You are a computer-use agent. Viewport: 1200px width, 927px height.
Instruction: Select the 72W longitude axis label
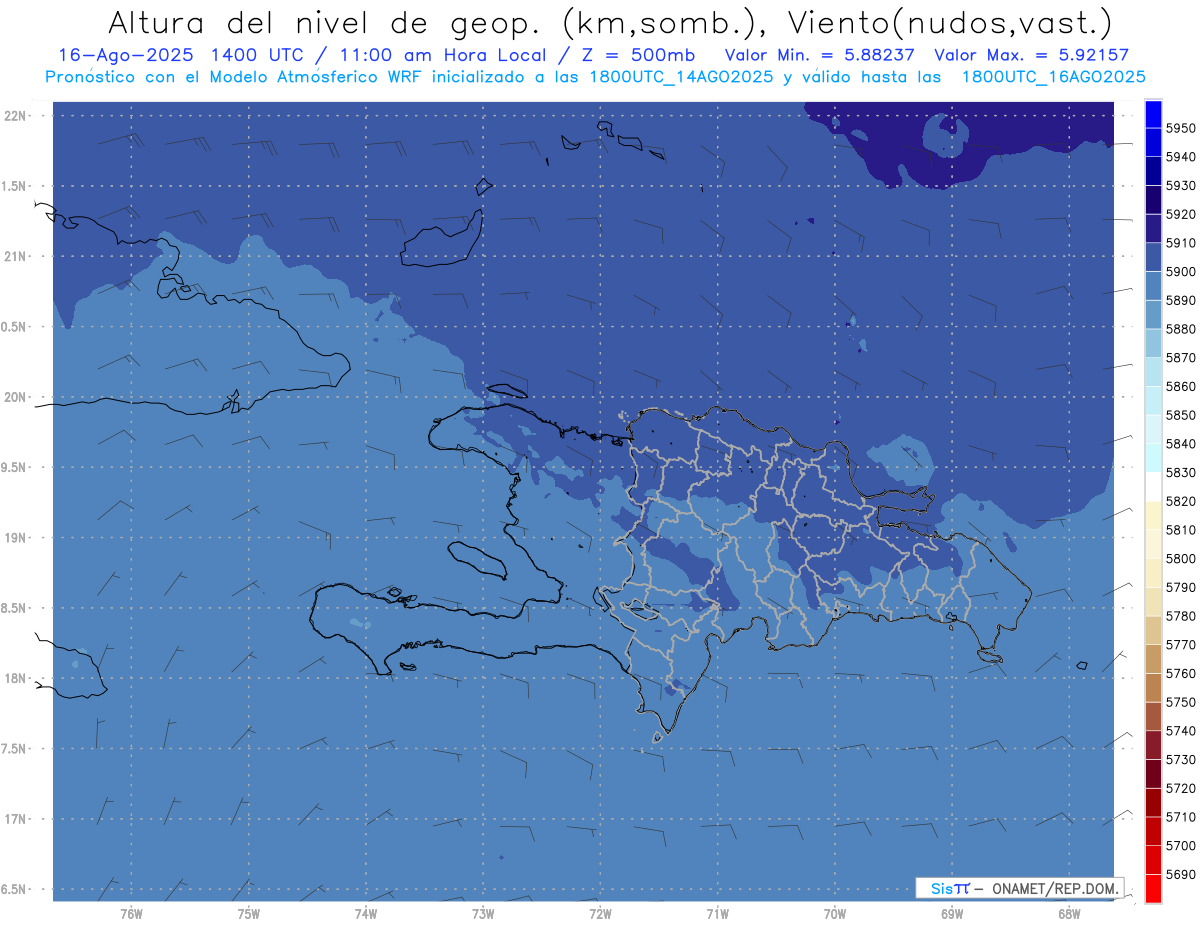click(600, 912)
